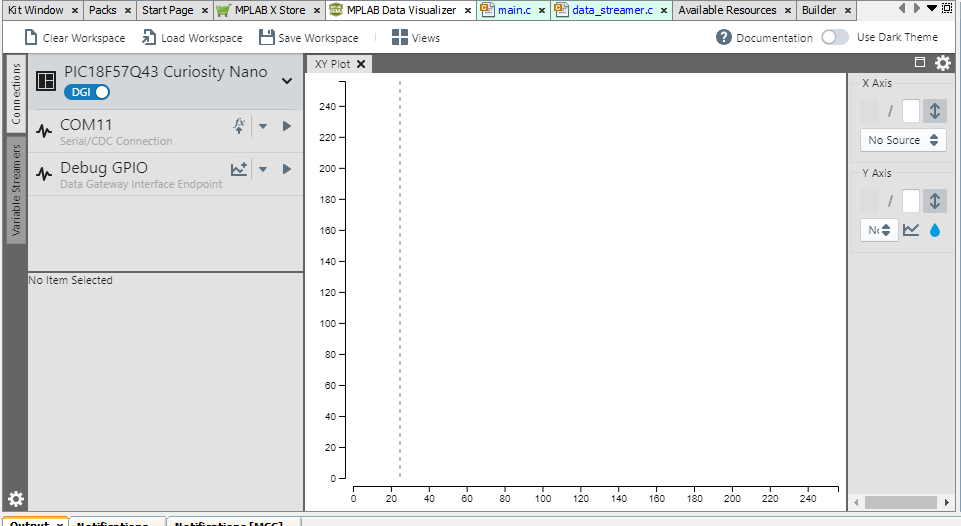This screenshot has height=526, width=961.
Task: Start streaming on COM11
Action: point(287,126)
